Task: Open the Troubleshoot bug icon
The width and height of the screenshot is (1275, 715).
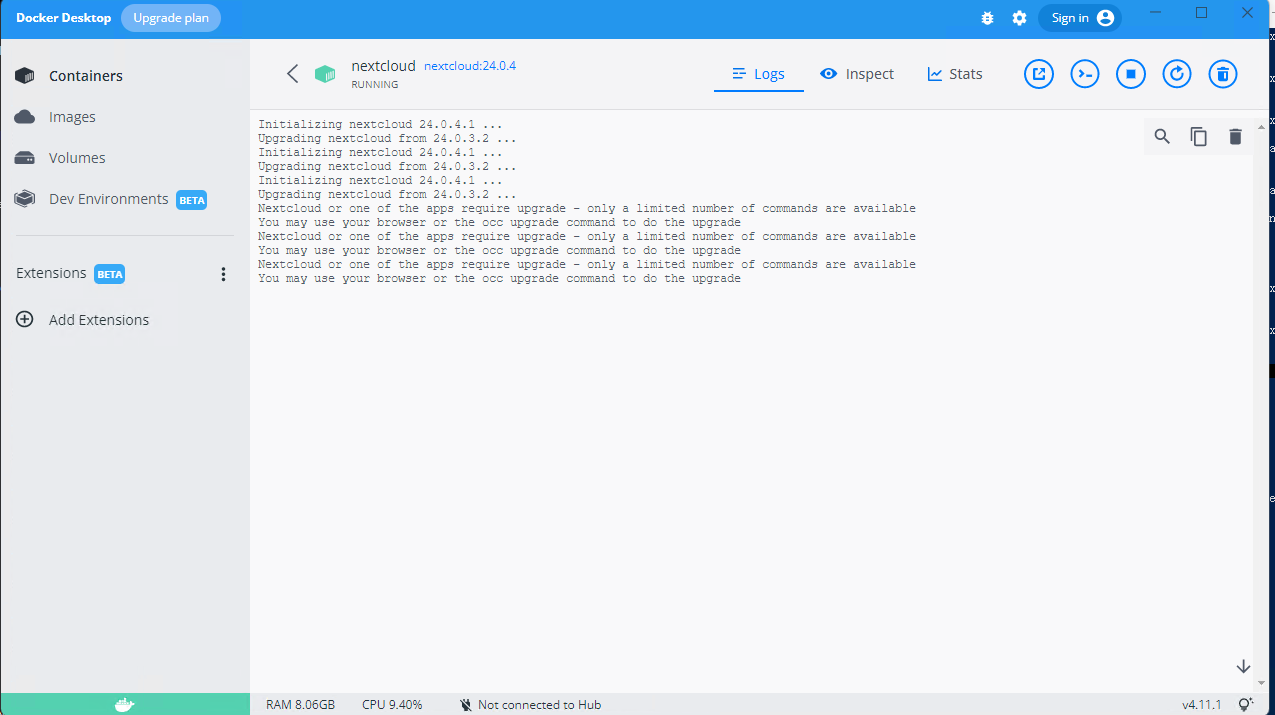Action: click(x=987, y=17)
